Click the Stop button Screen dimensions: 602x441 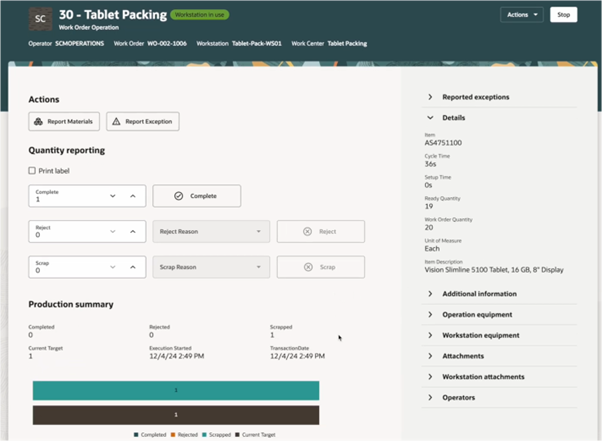(563, 15)
